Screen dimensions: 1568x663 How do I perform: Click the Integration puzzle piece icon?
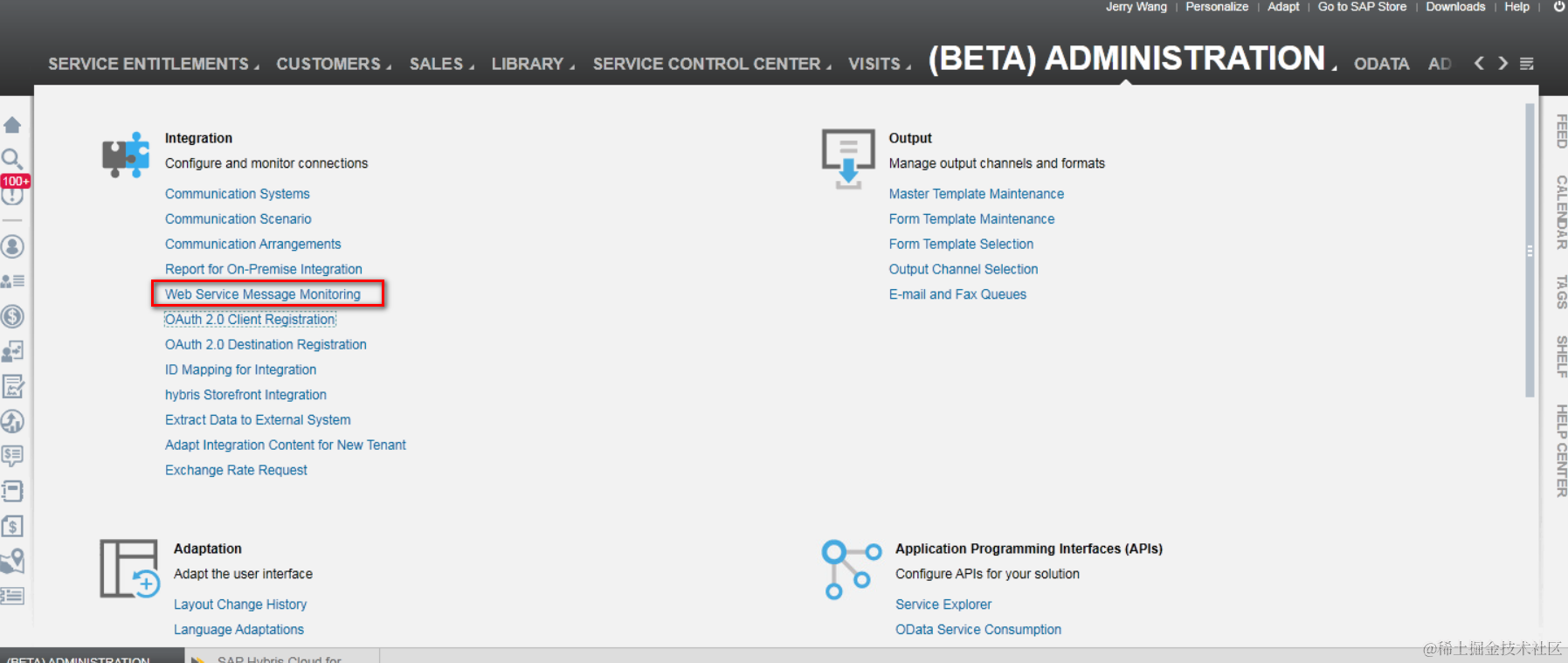click(126, 155)
